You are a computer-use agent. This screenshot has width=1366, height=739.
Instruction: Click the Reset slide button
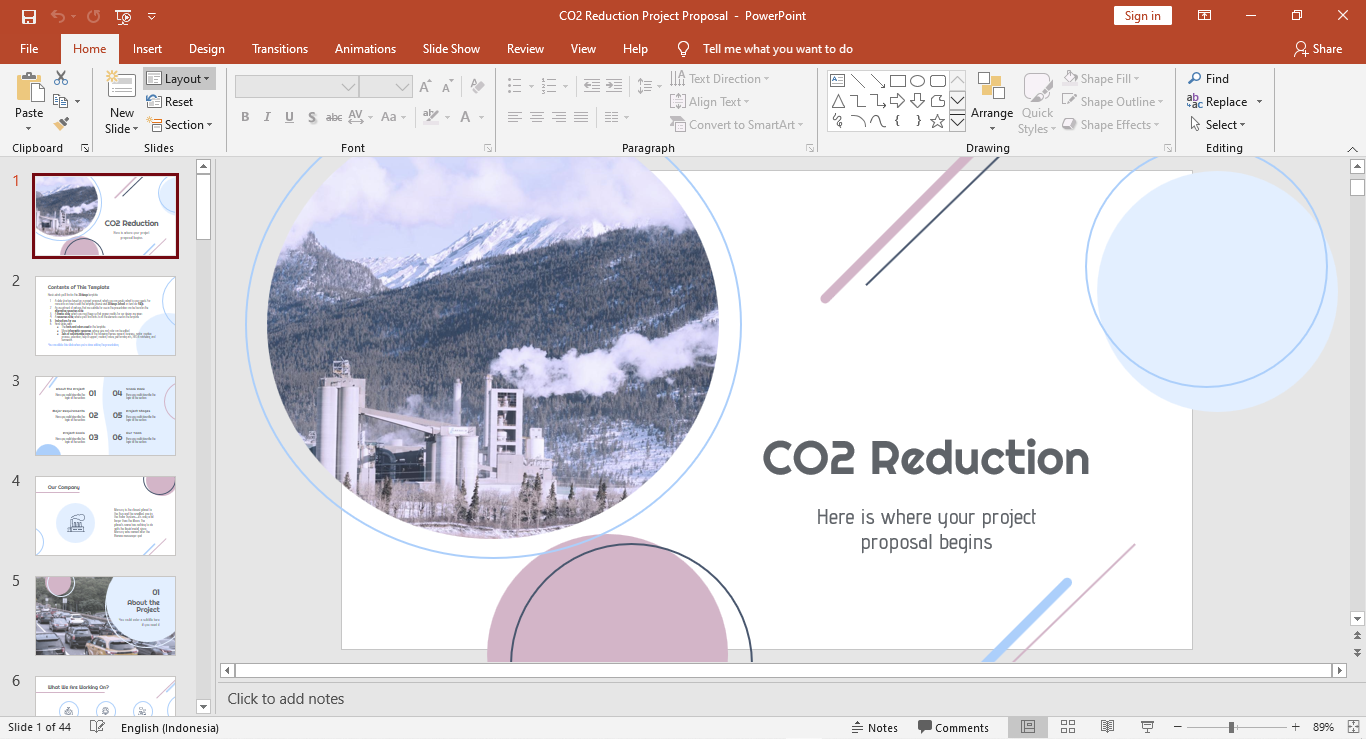tap(170, 101)
